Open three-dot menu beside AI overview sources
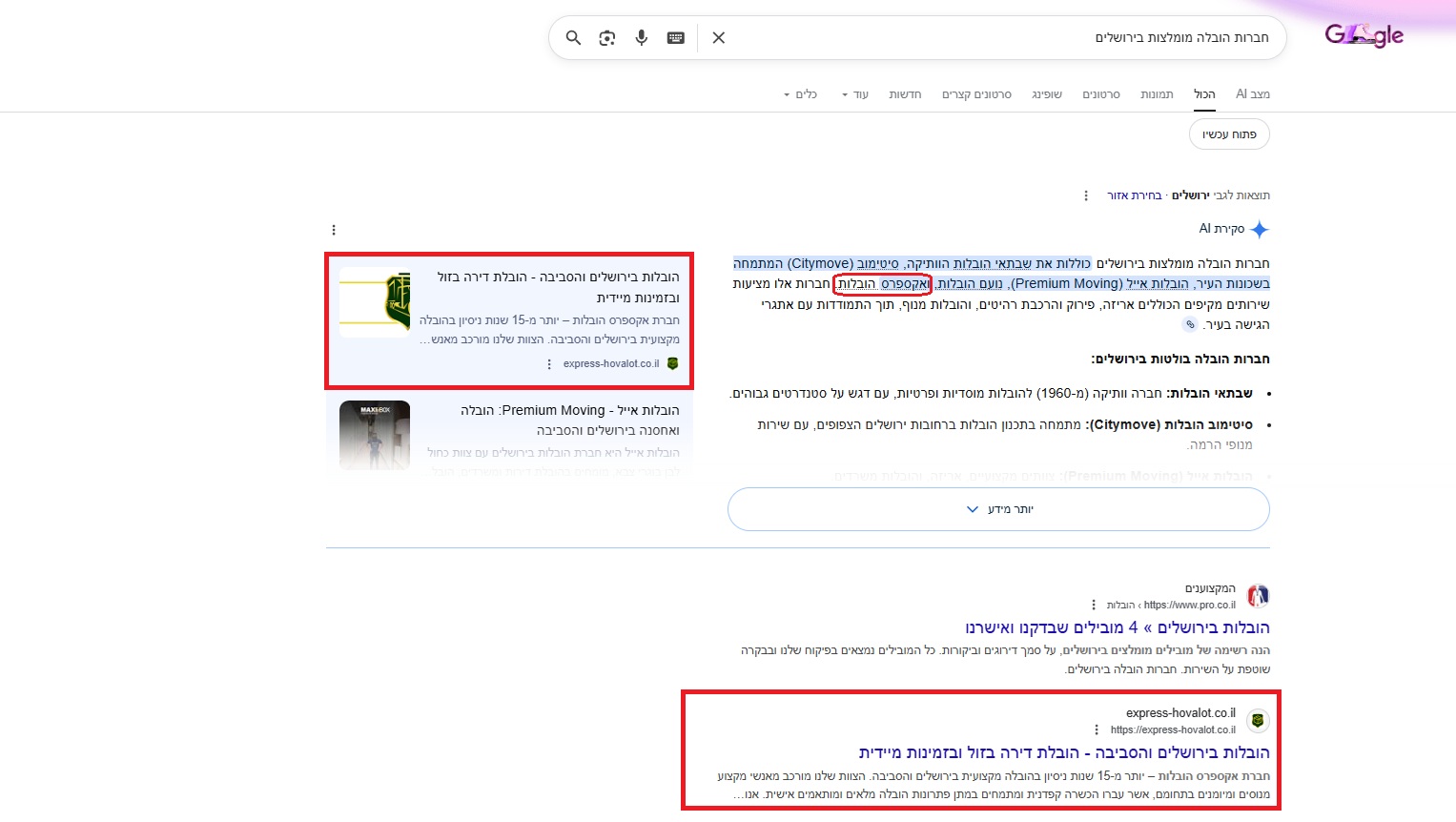The image size is (1456, 822). click(334, 230)
